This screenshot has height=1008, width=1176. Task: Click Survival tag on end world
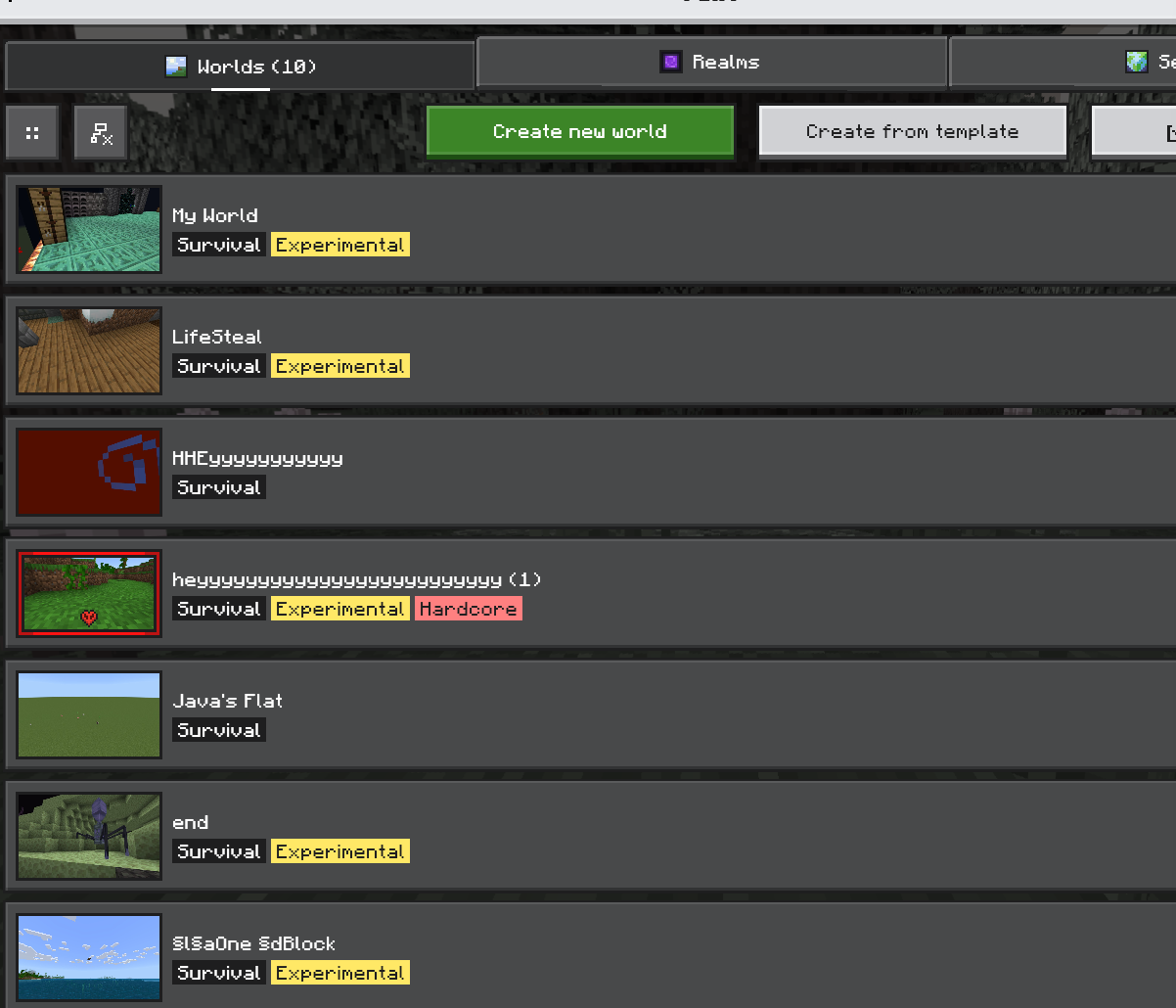point(219,851)
